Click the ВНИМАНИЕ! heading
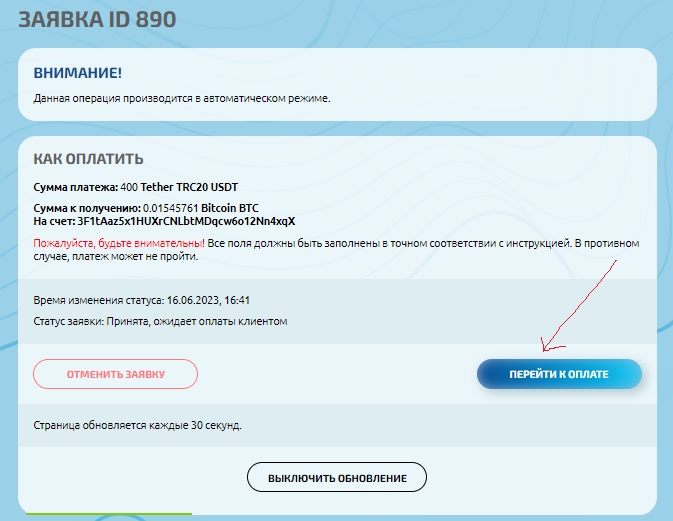The image size is (673, 521). pyautogui.click(x=78, y=73)
